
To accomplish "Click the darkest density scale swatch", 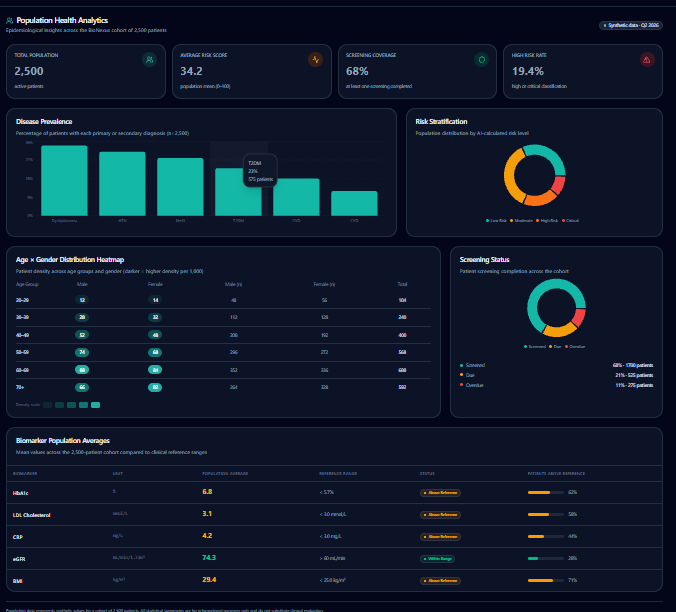I will (47, 405).
